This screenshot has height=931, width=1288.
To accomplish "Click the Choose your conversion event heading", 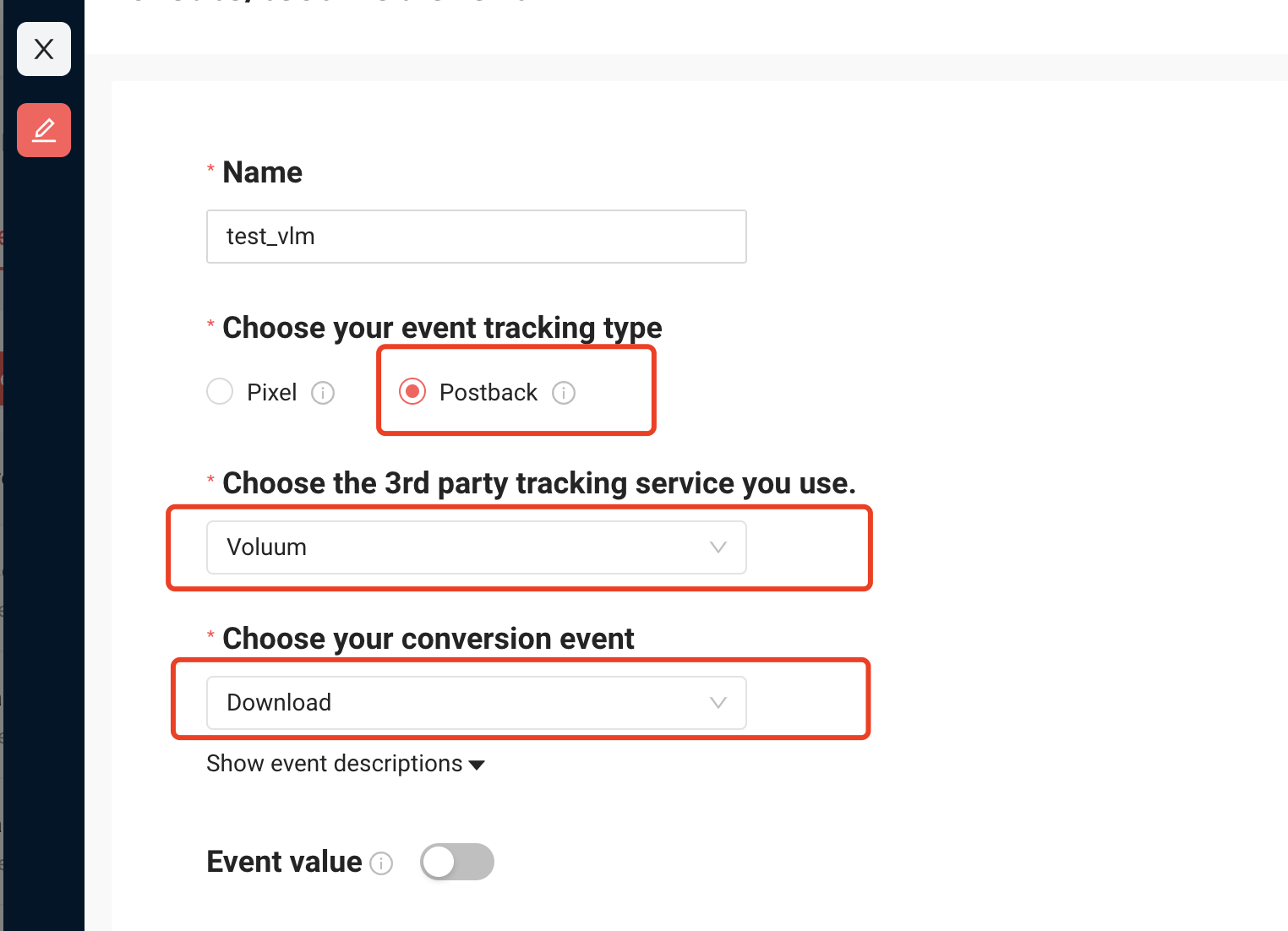I will point(428,639).
